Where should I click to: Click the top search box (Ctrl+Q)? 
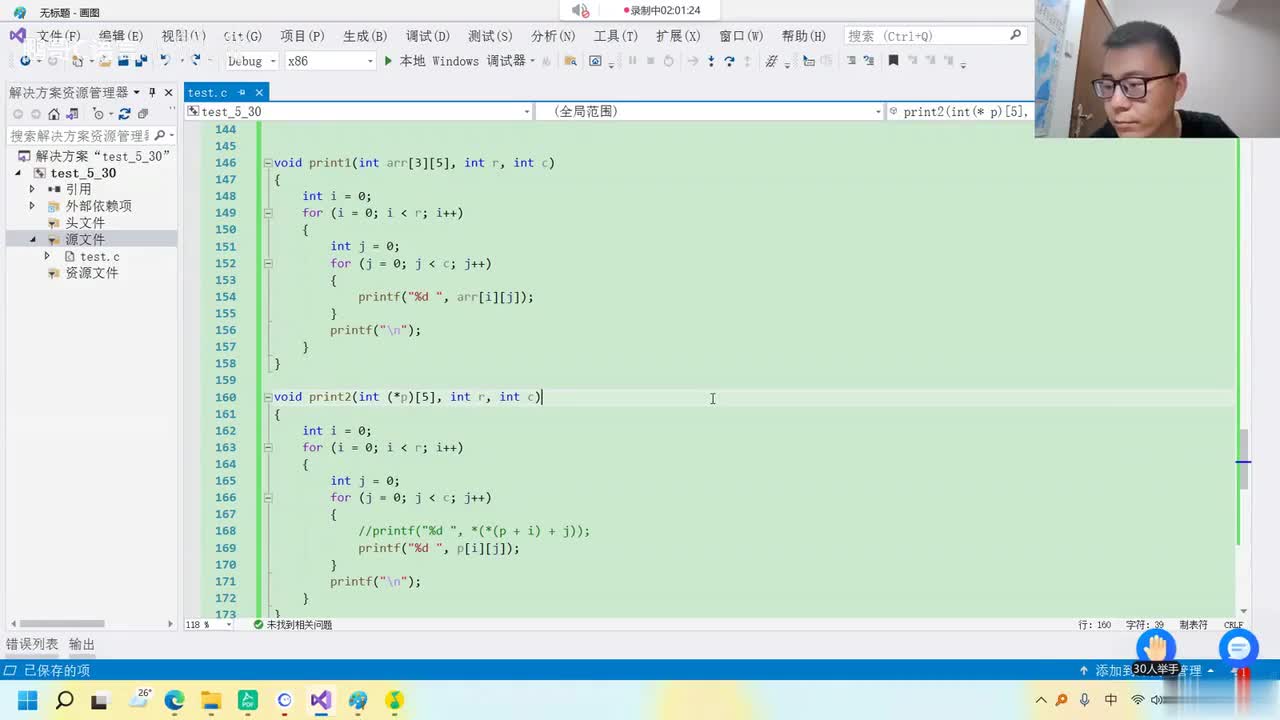tap(935, 35)
